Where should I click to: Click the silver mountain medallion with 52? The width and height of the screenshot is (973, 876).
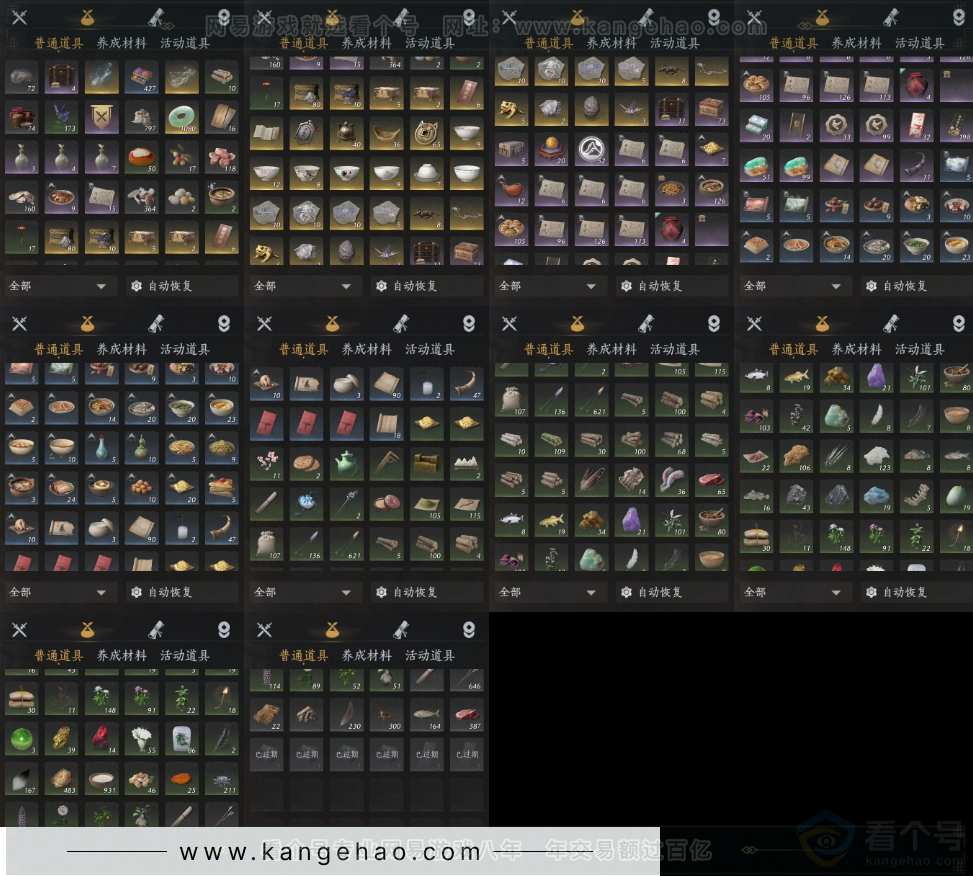[591, 148]
